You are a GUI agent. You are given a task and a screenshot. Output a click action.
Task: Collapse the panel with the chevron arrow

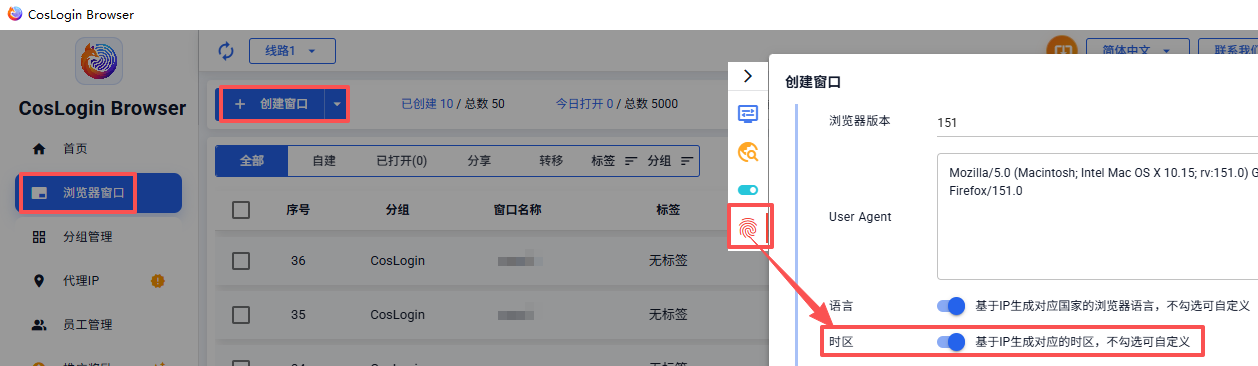(x=748, y=75)
